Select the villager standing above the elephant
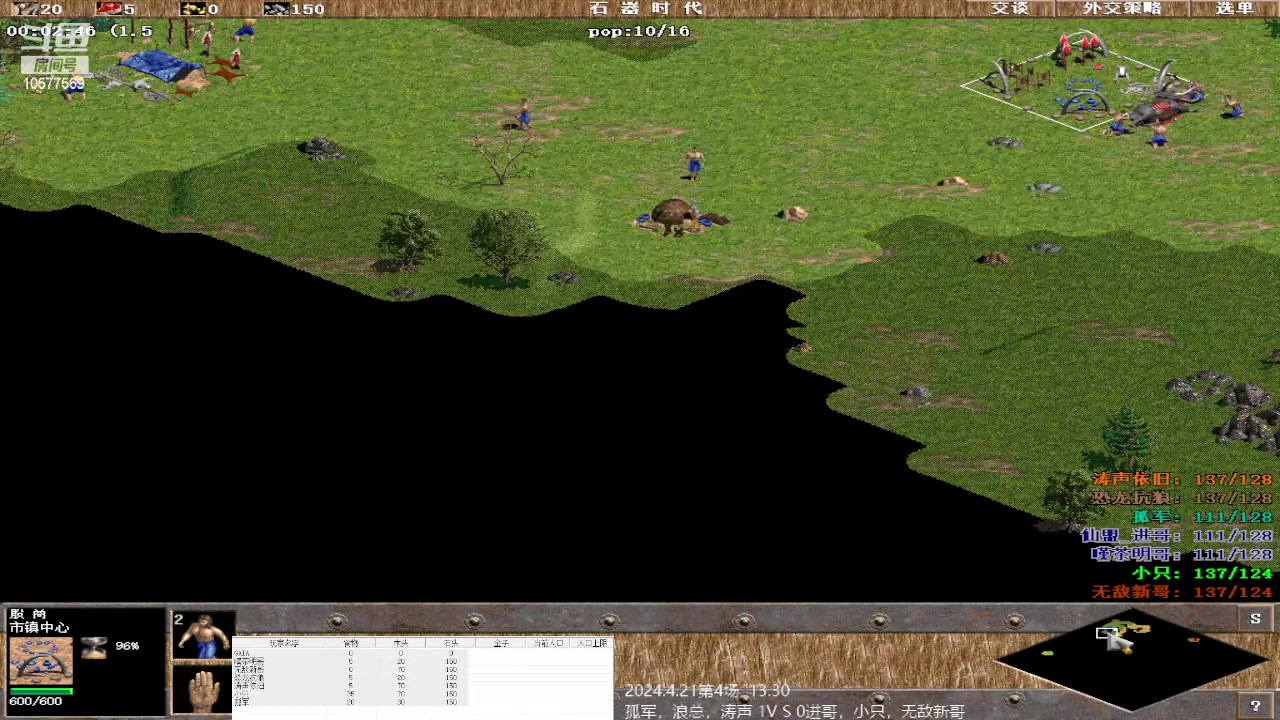The width and height of the screenshot is (1280, 720). pyautogui.click(x=694, y=164)
